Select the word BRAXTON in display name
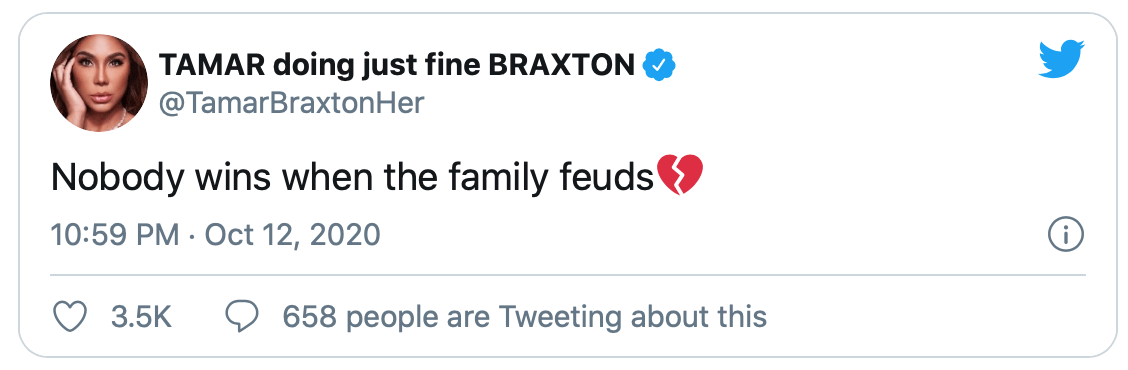This screenshot has width=1128, height=370. (x=560, y=67)
